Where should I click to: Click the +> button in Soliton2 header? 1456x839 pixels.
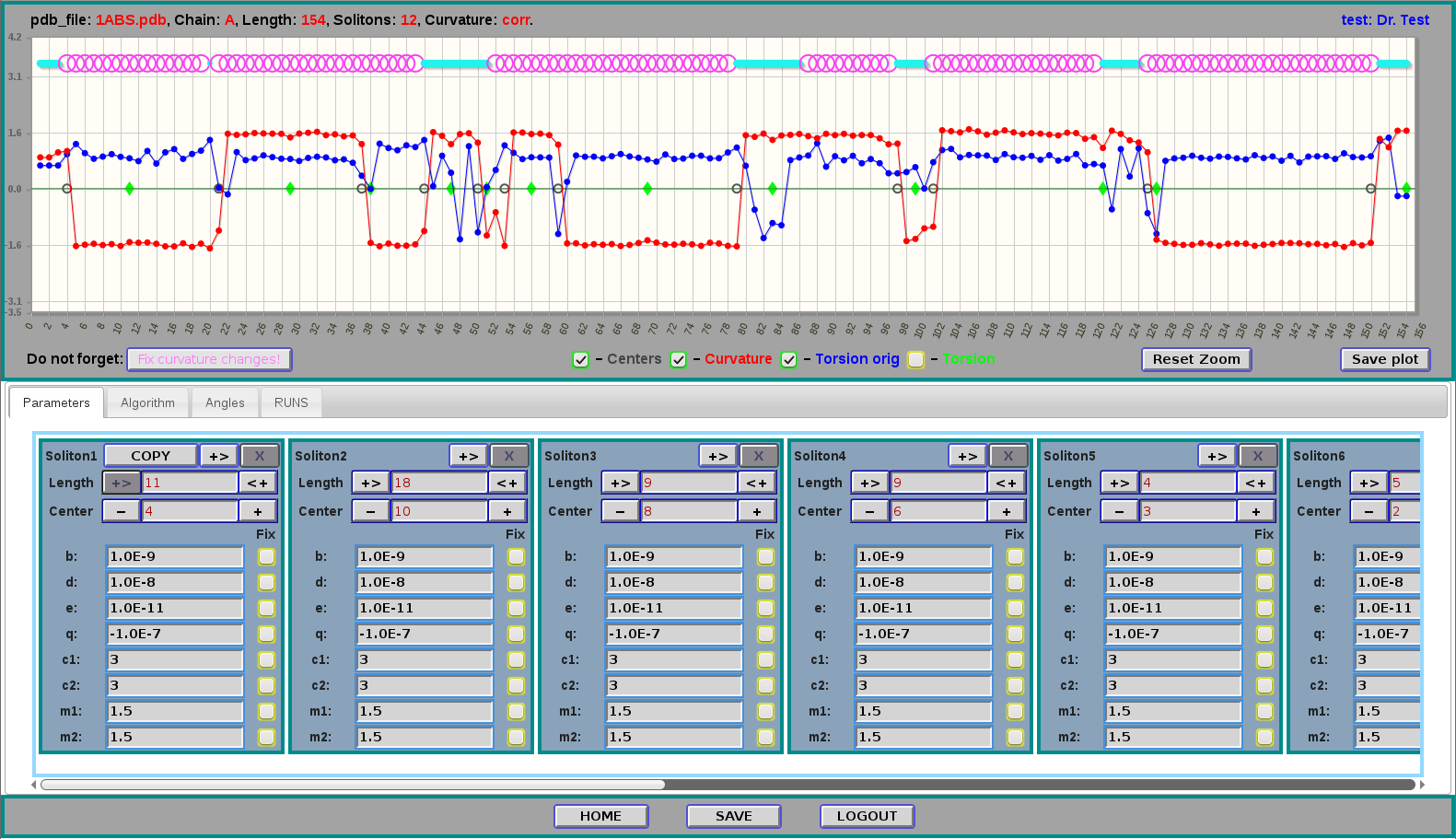[468, 456]
